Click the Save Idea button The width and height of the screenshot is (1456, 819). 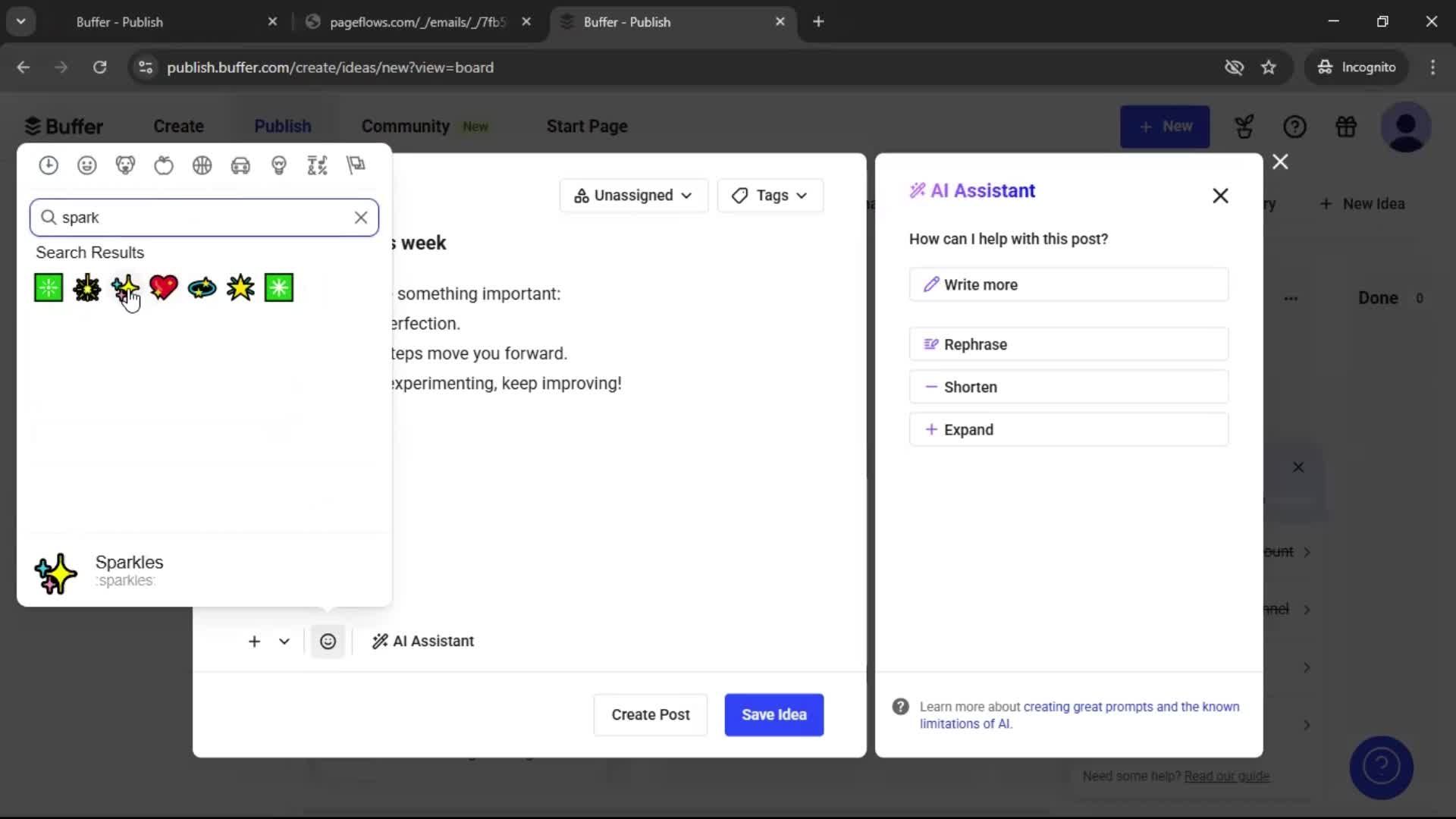pos(773,714)
